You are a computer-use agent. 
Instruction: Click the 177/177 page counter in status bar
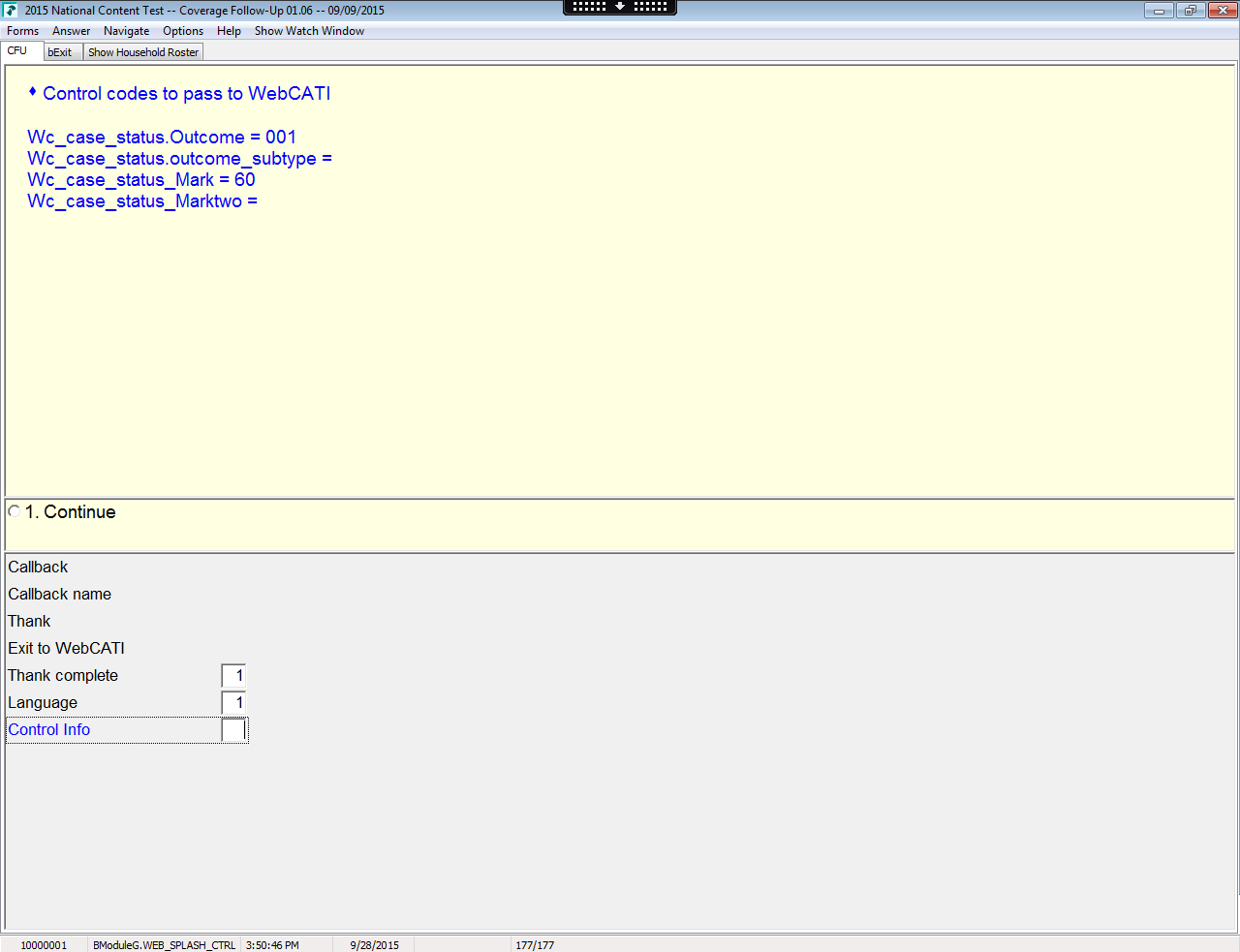[535, 945]
